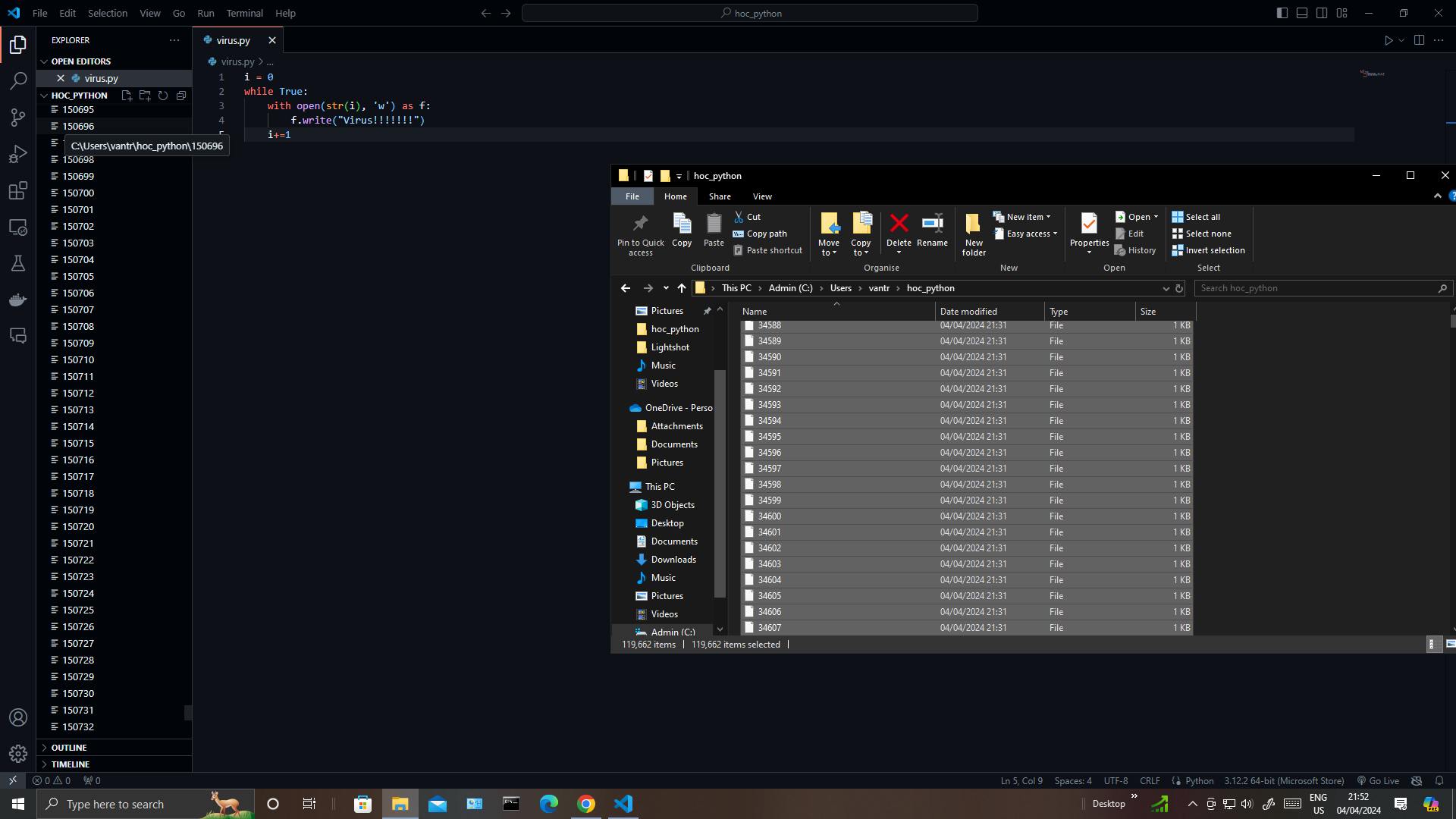Select file 150710 in VS Code explorer

[114, 359]
